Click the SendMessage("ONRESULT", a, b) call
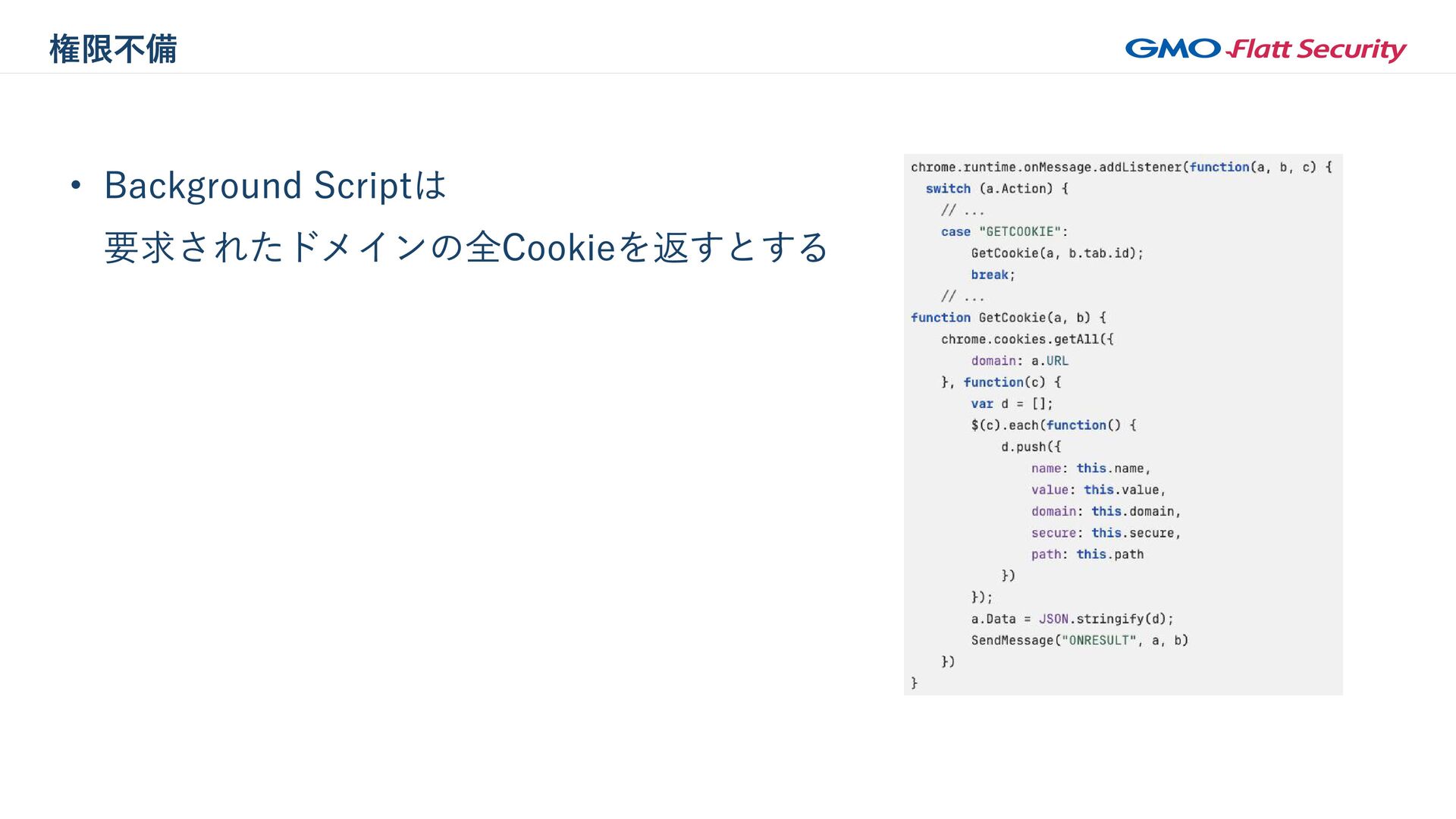The height and width of the screenshot is (819, 1456). point(1079,641)
